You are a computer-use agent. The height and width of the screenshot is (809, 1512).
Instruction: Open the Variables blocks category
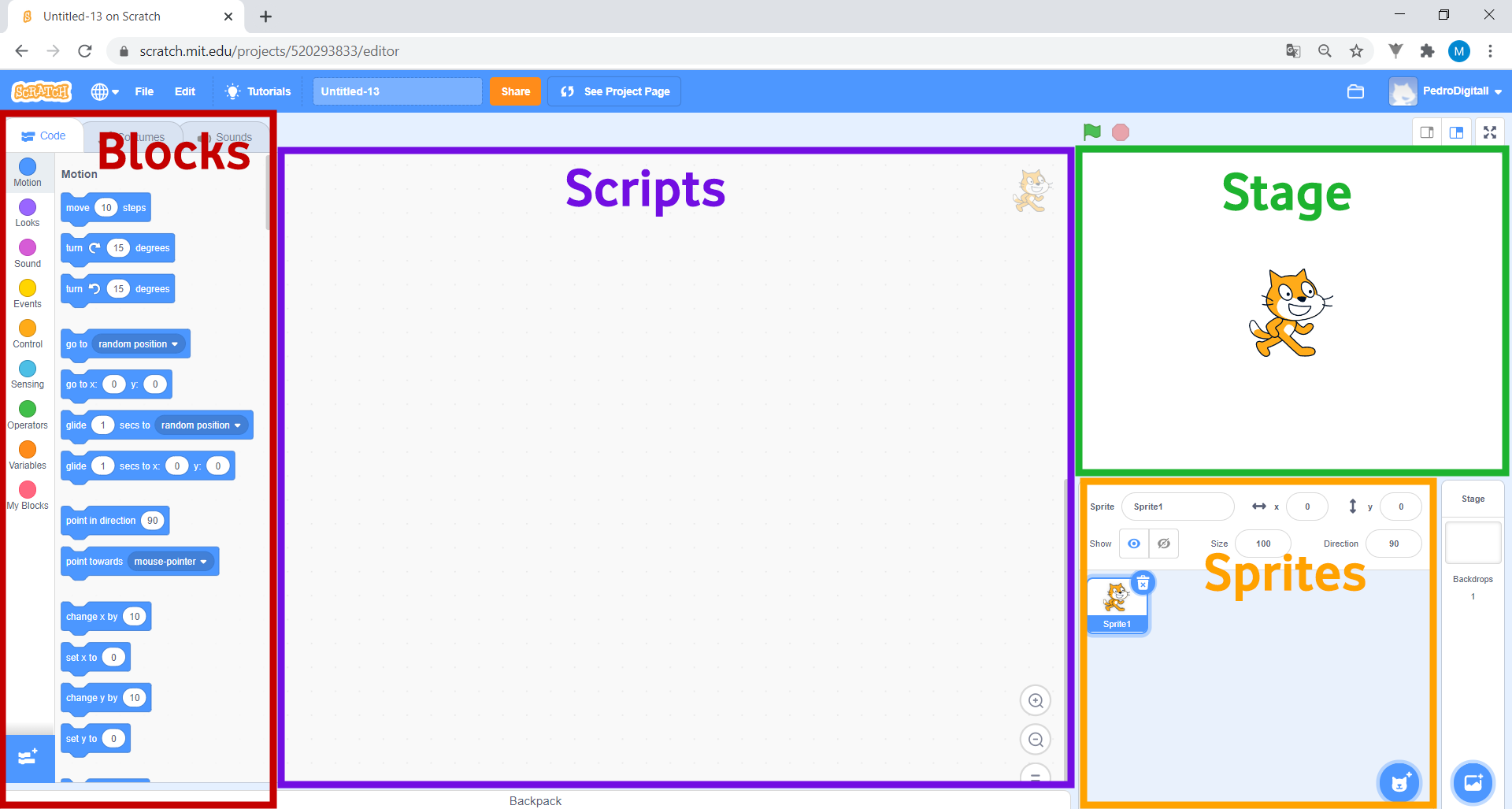(x=28, y=455)
